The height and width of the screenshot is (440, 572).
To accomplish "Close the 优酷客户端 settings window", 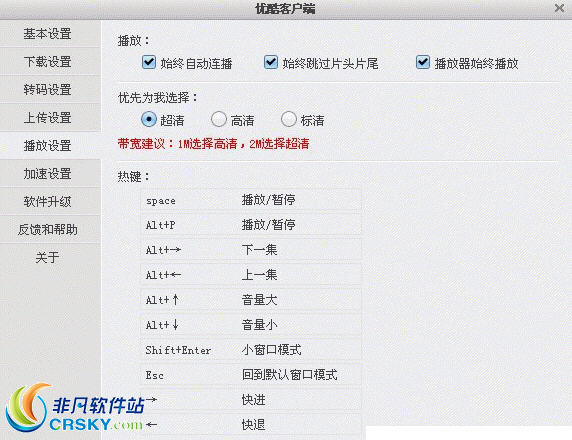I will point(559,8).
